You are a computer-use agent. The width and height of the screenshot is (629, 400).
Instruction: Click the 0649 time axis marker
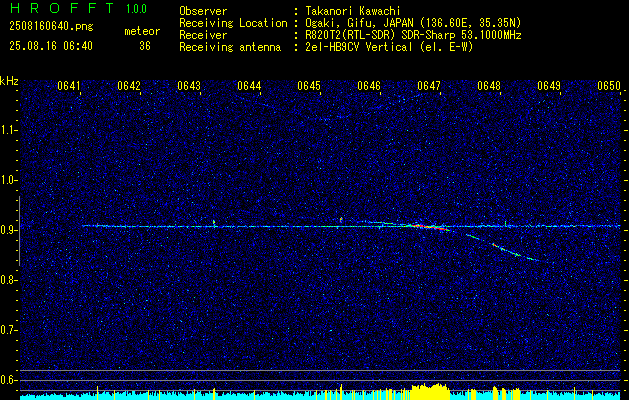coord(549,86)
